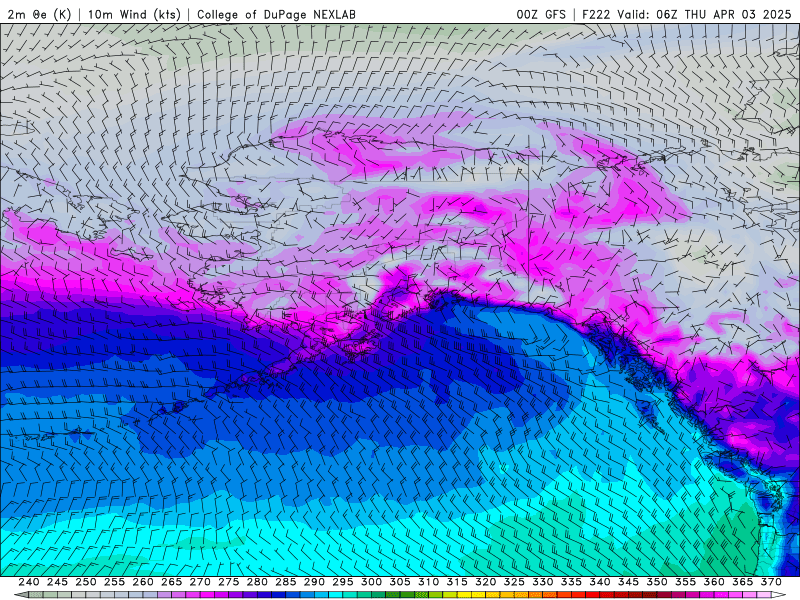Image resolution: width=800 pixels, height=600 pixels.
Task: Click the 260 label on the color scale
Action: (143, 582)
